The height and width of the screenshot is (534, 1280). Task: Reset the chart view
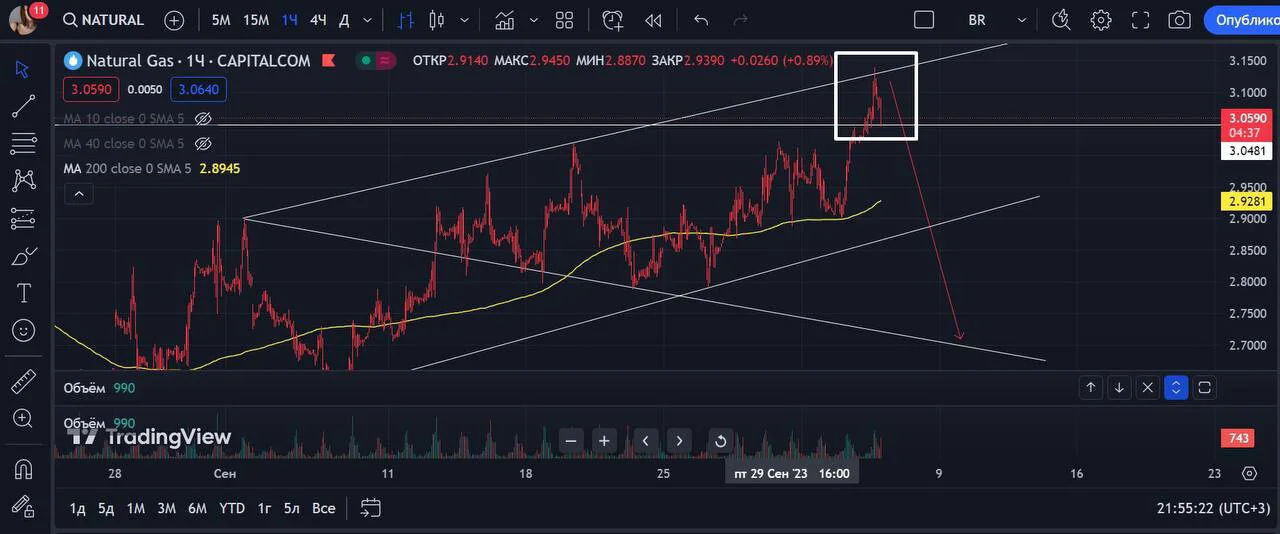[x=720, y=440]
